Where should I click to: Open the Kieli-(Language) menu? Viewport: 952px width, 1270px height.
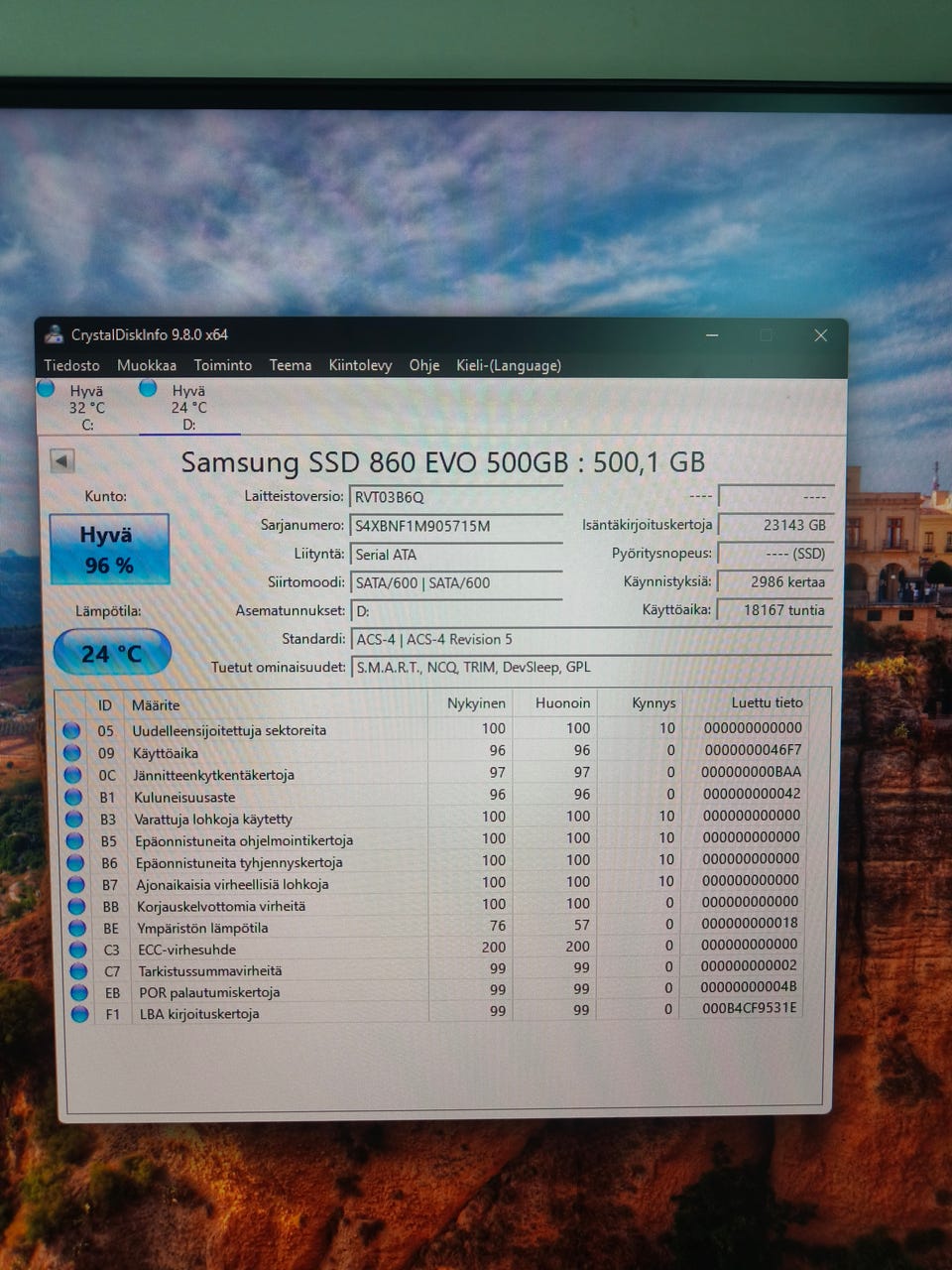(x=508, y=365)
